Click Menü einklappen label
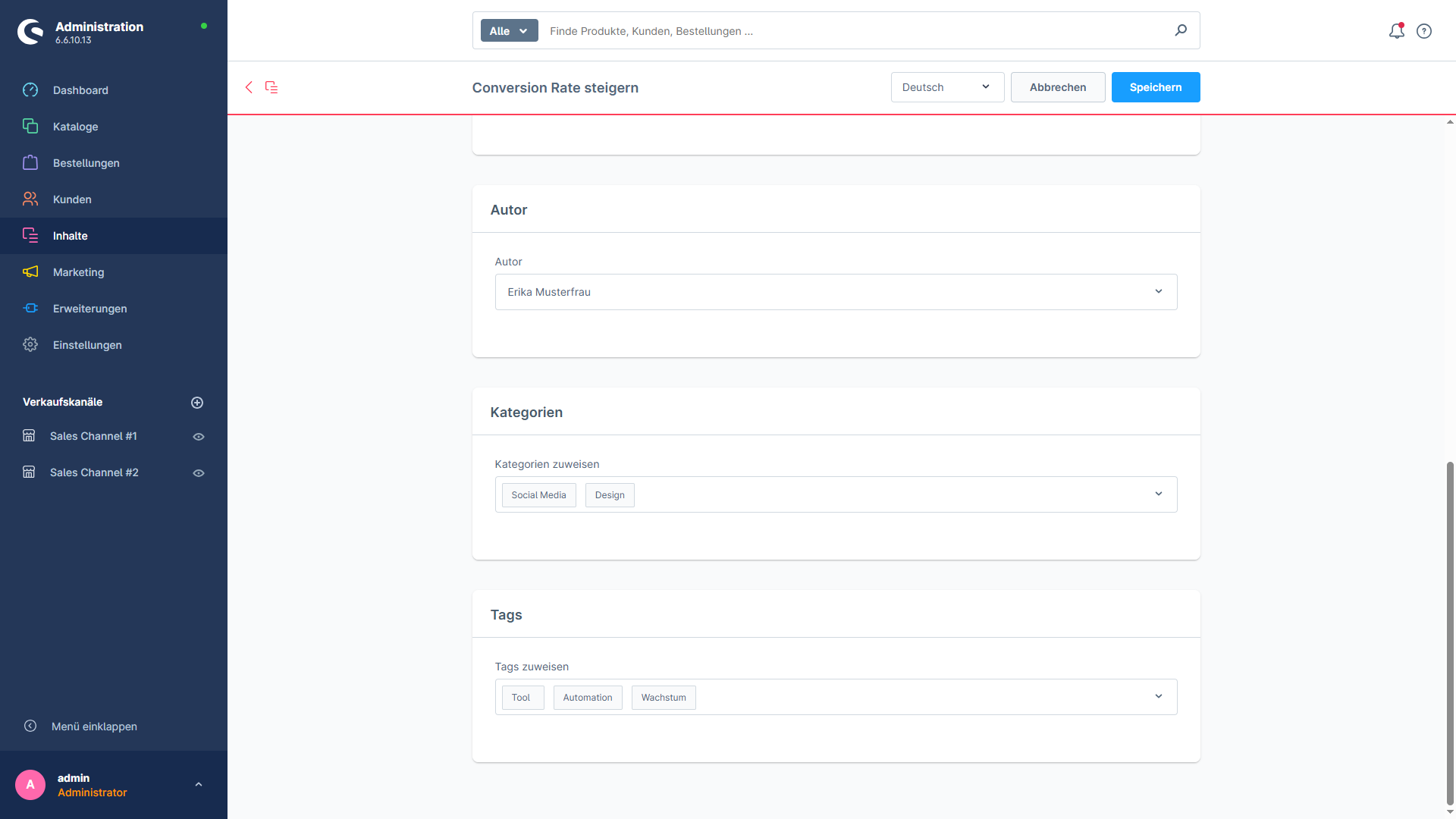 (94, 726)
